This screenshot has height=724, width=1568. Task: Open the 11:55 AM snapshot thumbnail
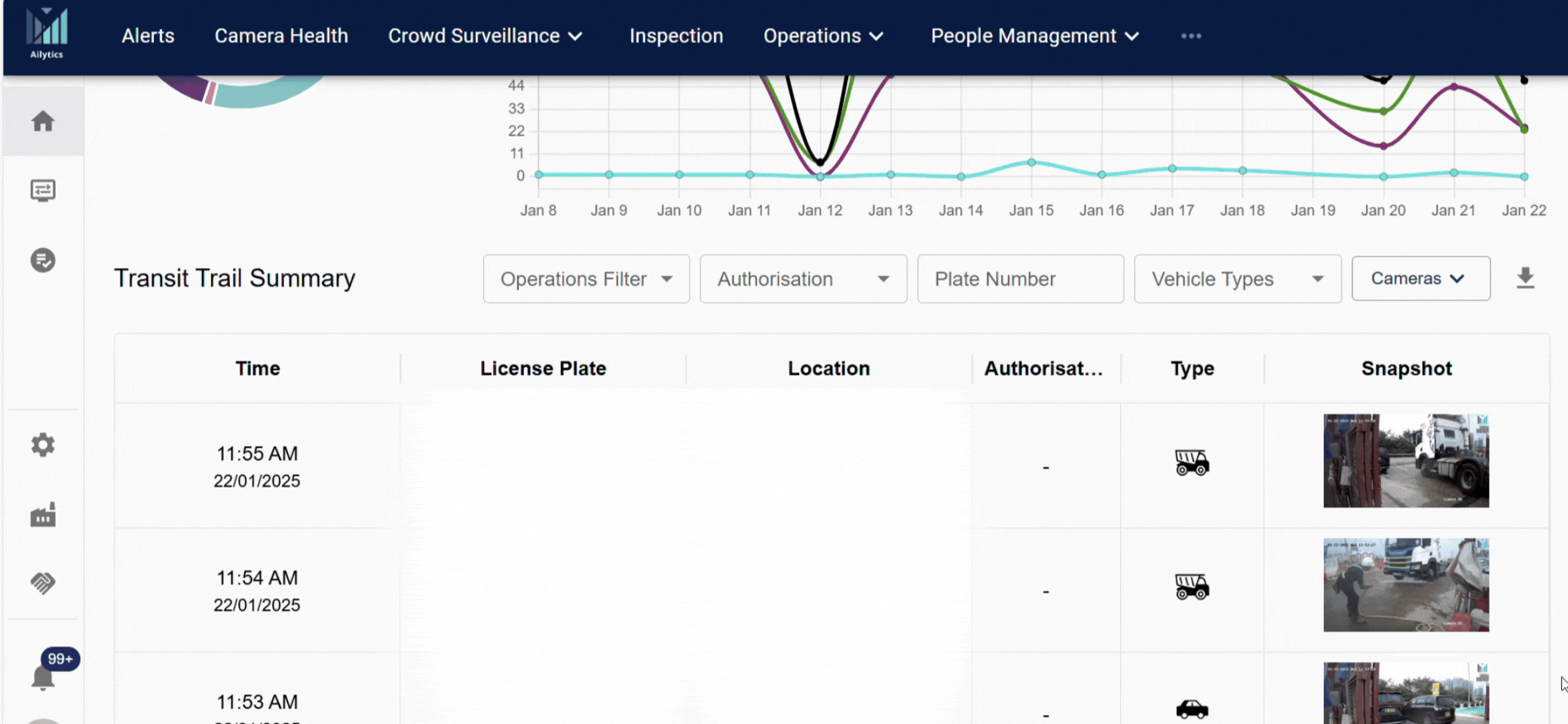coord(1406,461)
